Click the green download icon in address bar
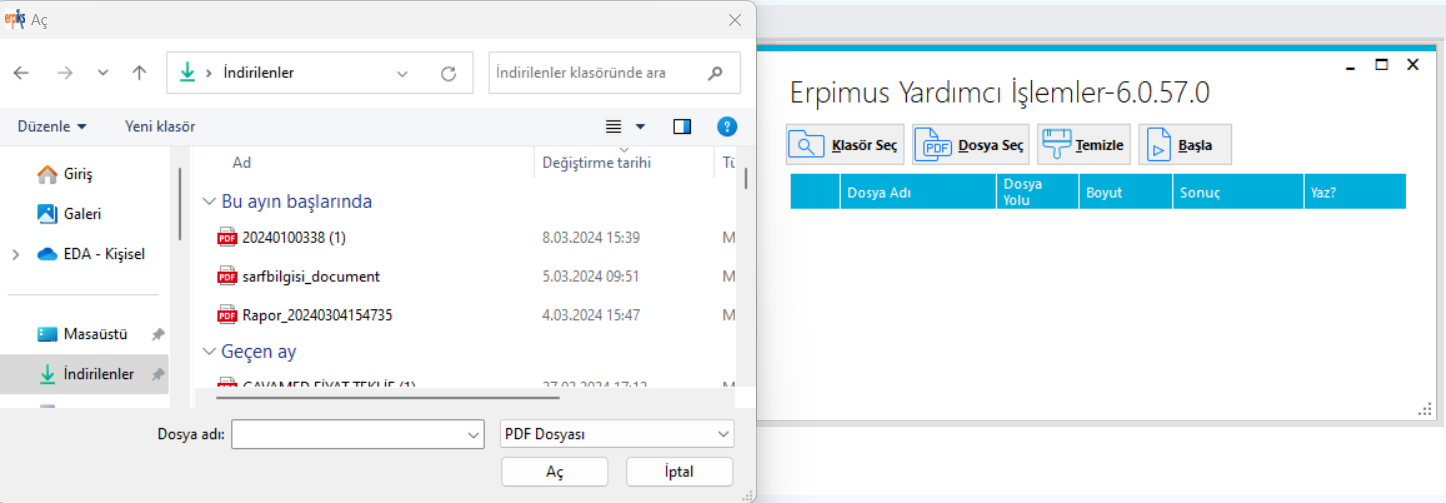This screenshot has height=503, width=1446. (x=186, y=73)
